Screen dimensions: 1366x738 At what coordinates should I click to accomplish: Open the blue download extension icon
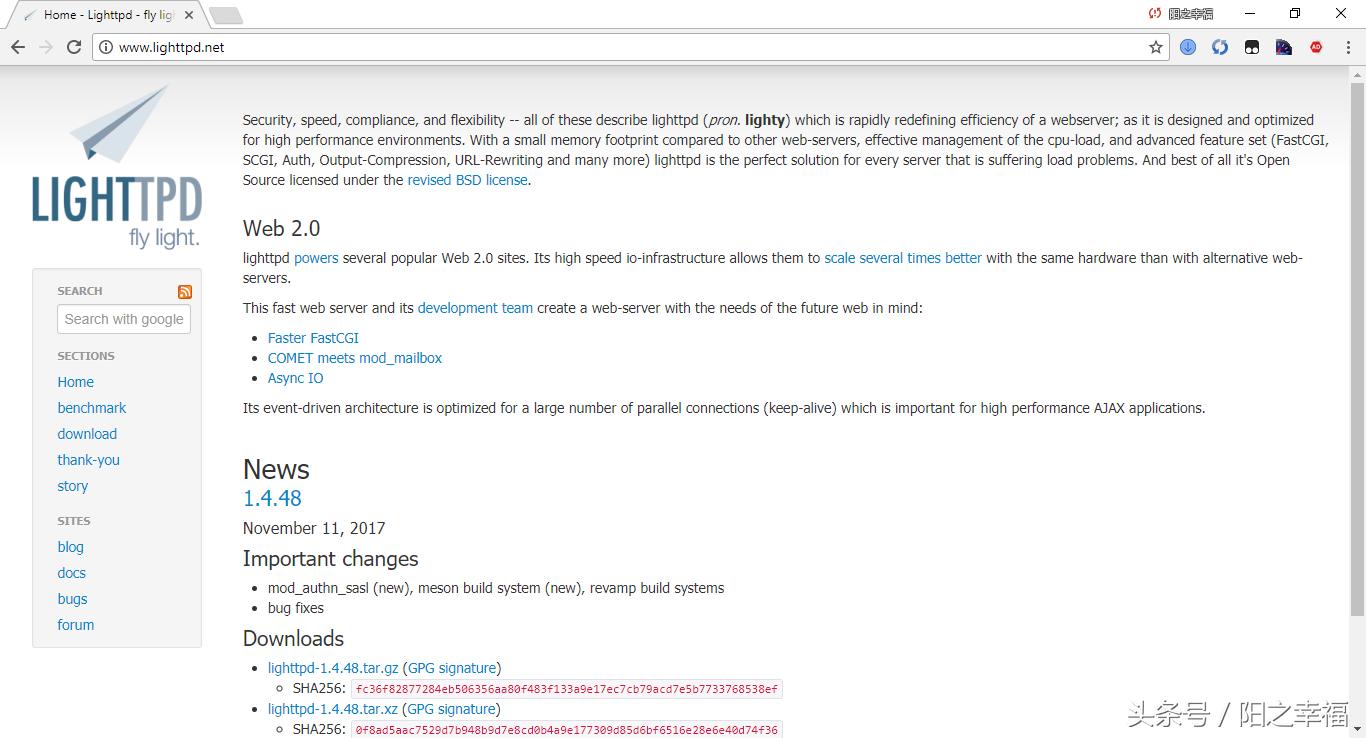tap(1188, 47)
